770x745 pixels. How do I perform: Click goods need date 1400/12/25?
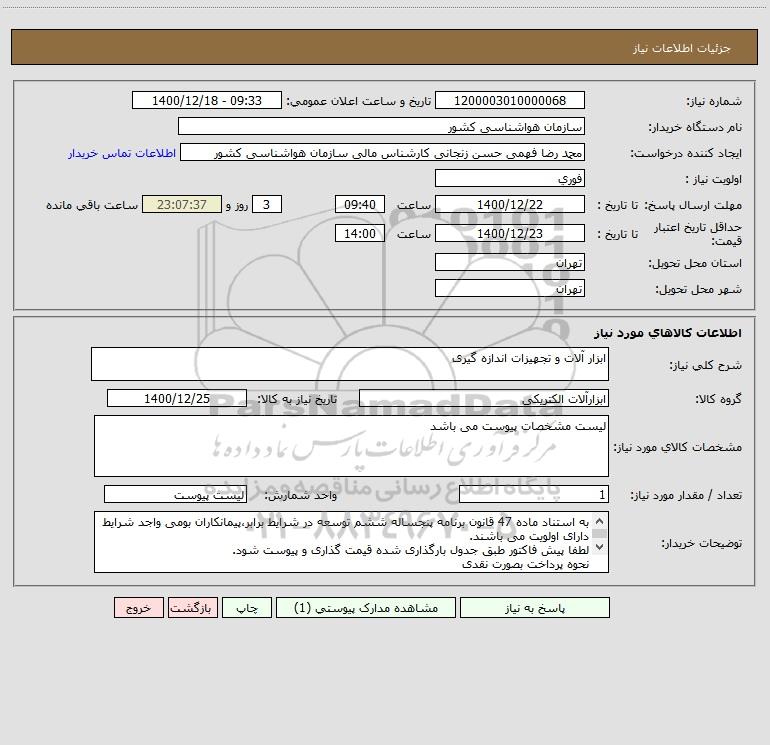[177, 398]
